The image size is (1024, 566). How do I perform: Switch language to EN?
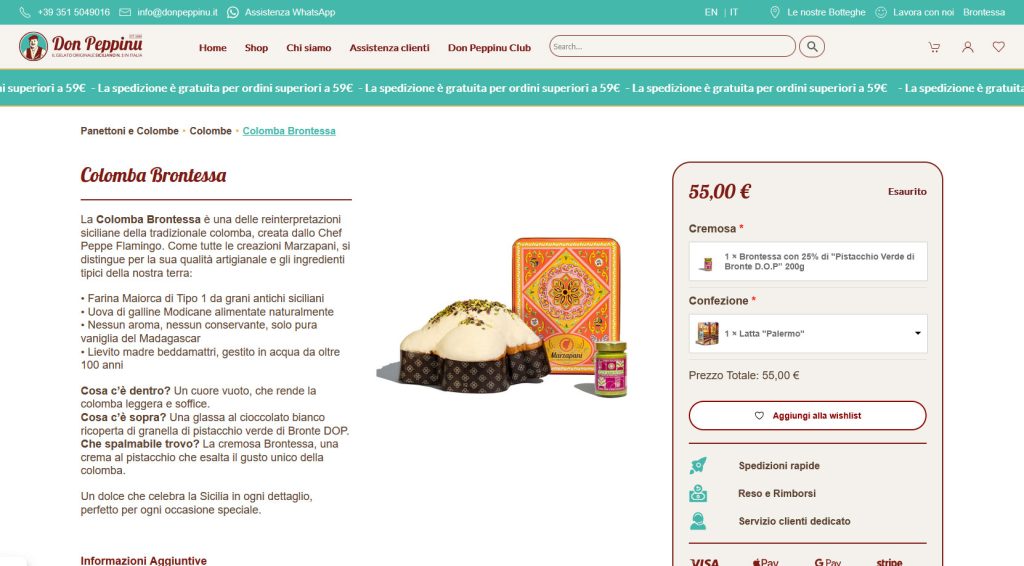point(711,12)
